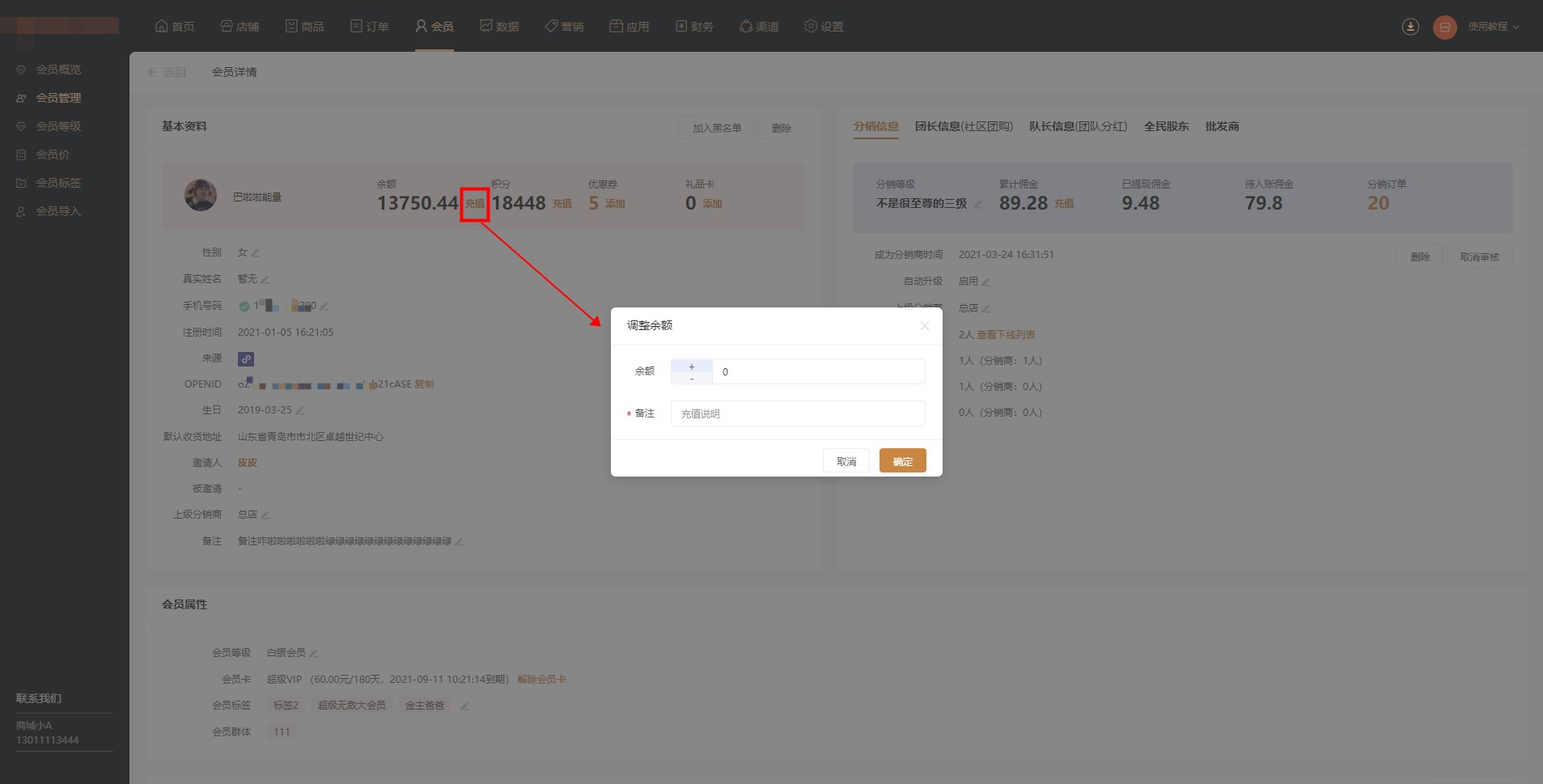The height and width of the screenshot is (784, 1543).
Task: Select the minus option for balance adjustment
Action: [x=691, y=378]
